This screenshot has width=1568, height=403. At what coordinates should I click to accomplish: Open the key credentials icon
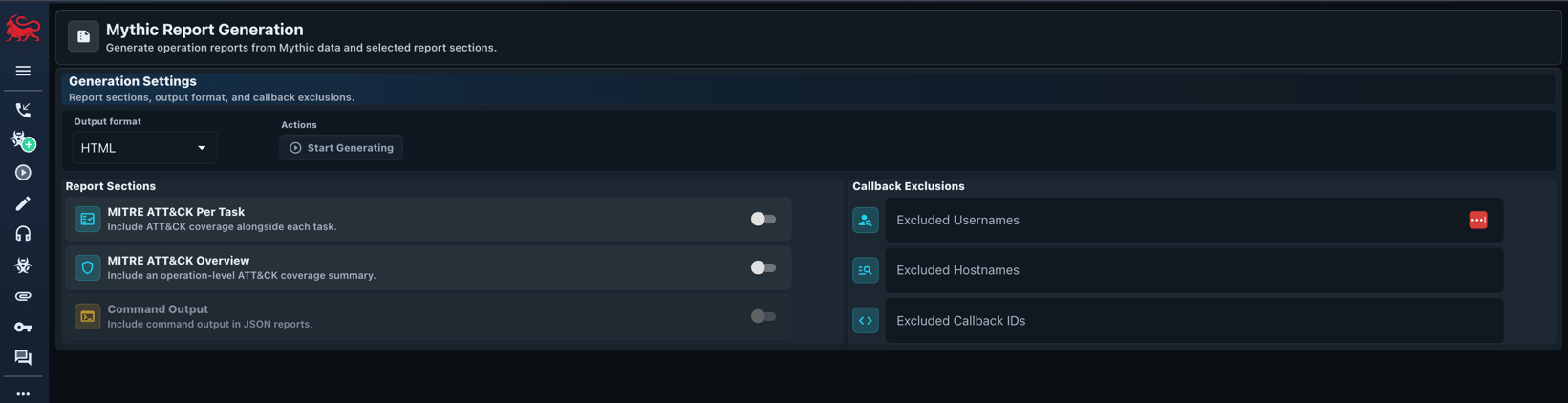pos(23,327)
